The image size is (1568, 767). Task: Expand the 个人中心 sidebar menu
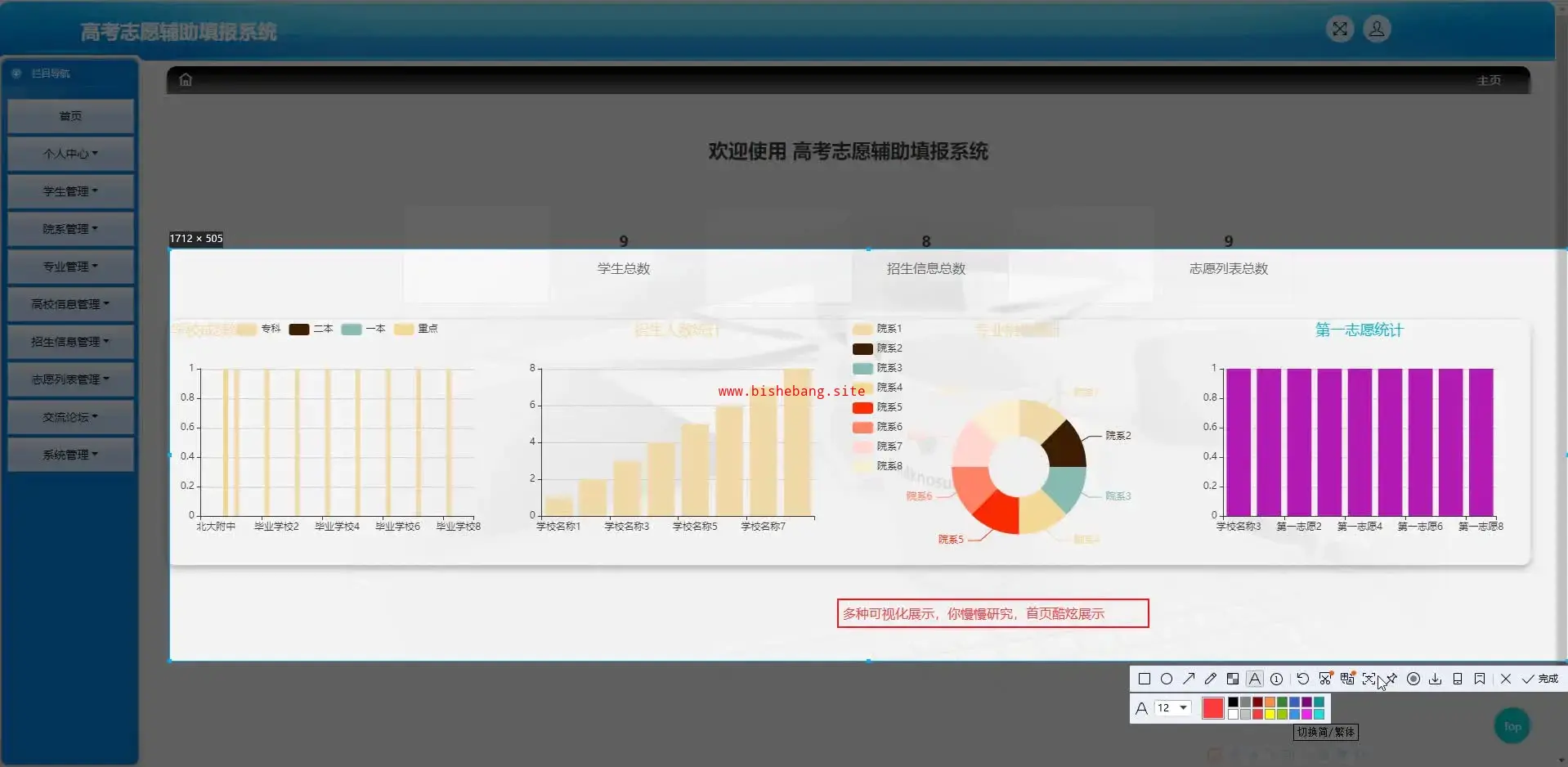[x=70, y=154]
